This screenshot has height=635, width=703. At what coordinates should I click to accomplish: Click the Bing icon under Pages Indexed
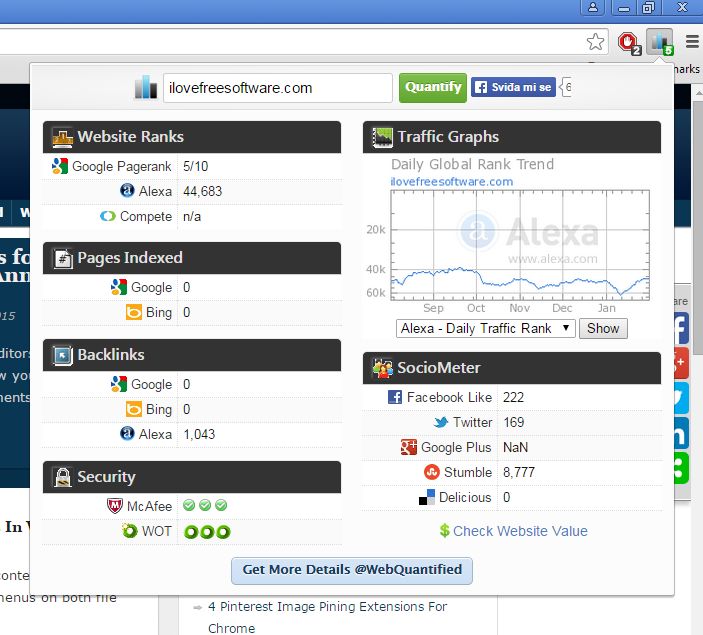pyautogui.click(x=134, y=312)
